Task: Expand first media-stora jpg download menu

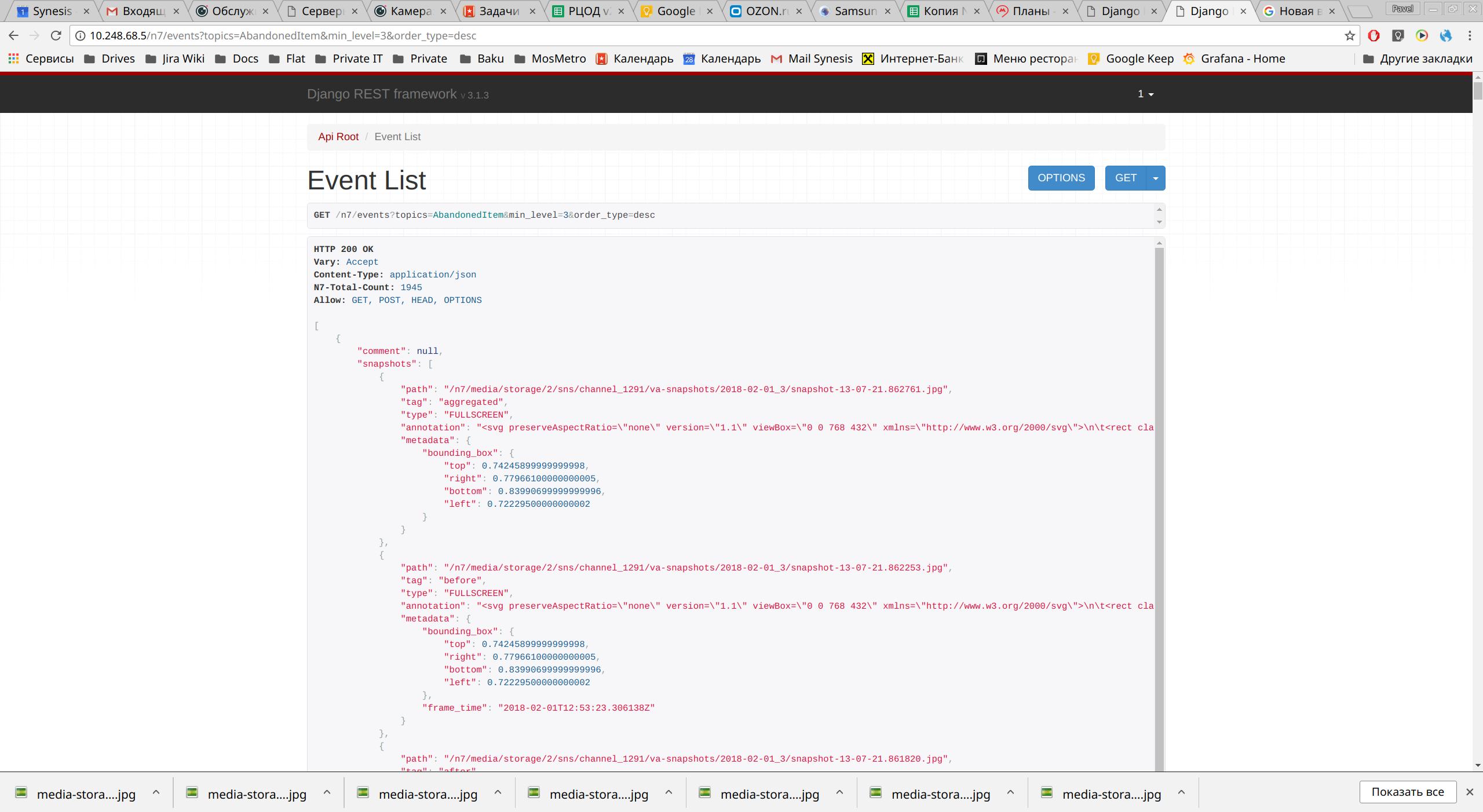Action: coord(156,792)
